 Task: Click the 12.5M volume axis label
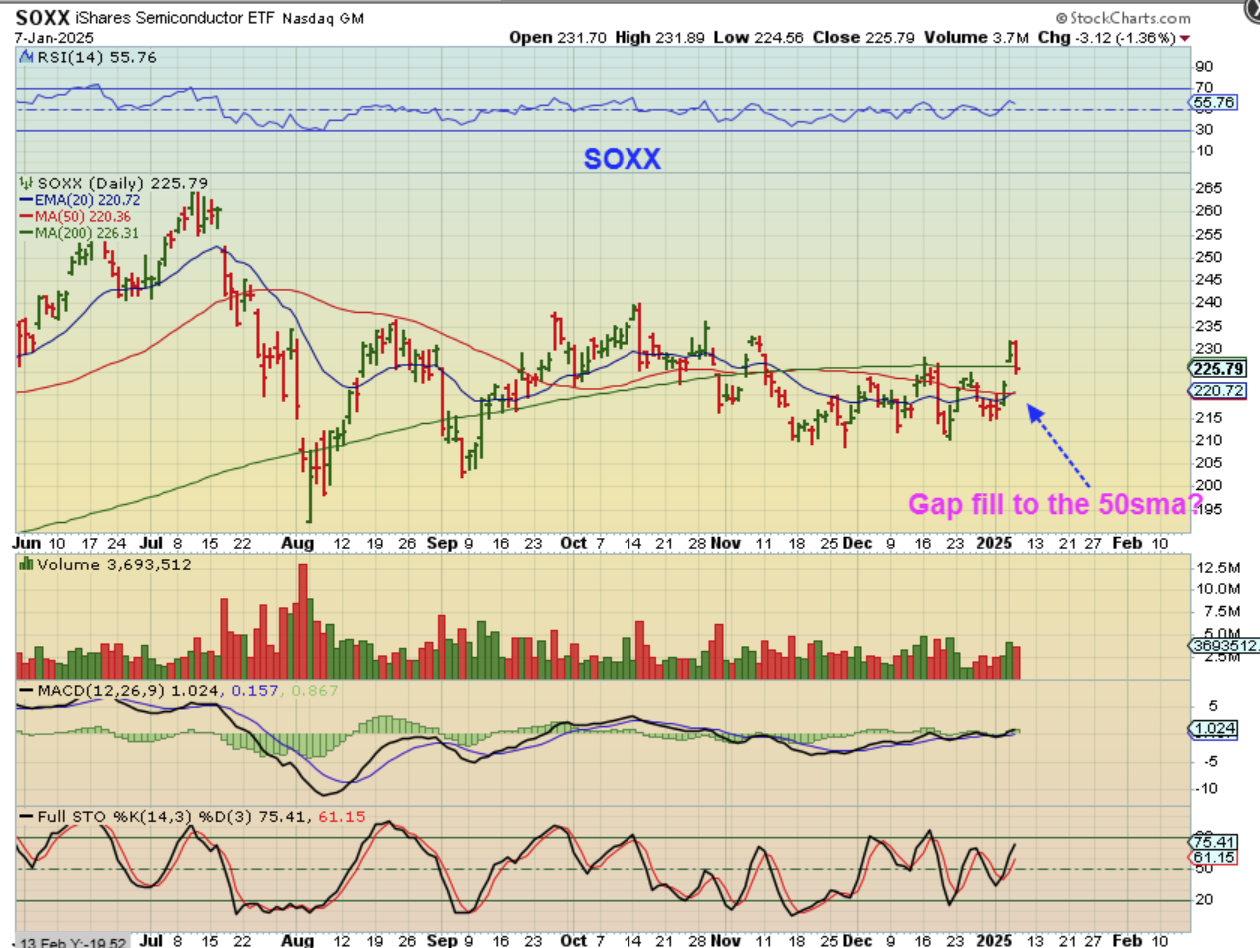1216,568
